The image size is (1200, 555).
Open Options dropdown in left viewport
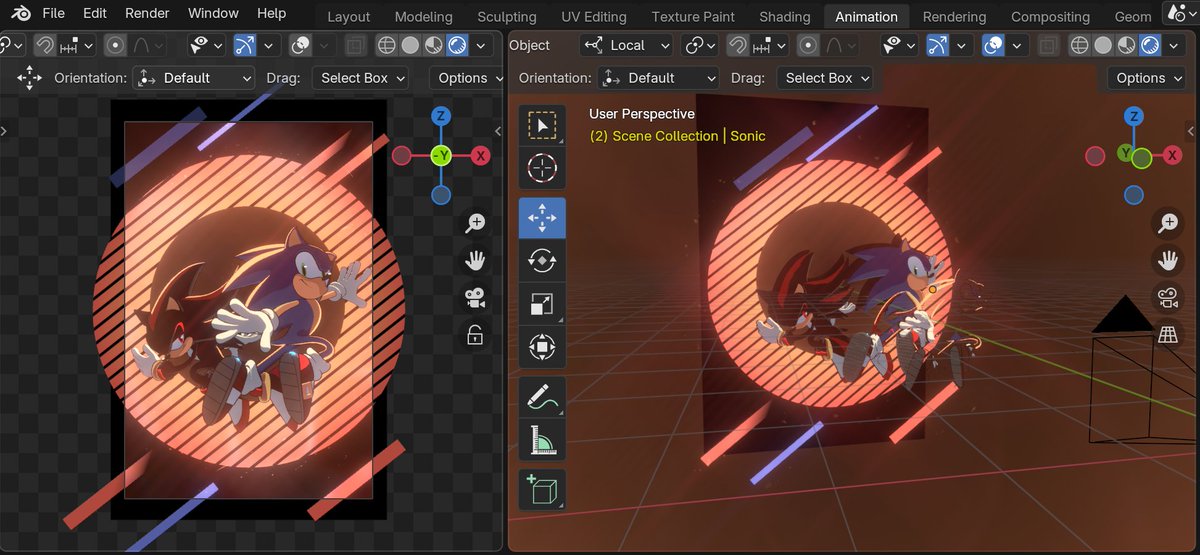(x=466, y=78)
